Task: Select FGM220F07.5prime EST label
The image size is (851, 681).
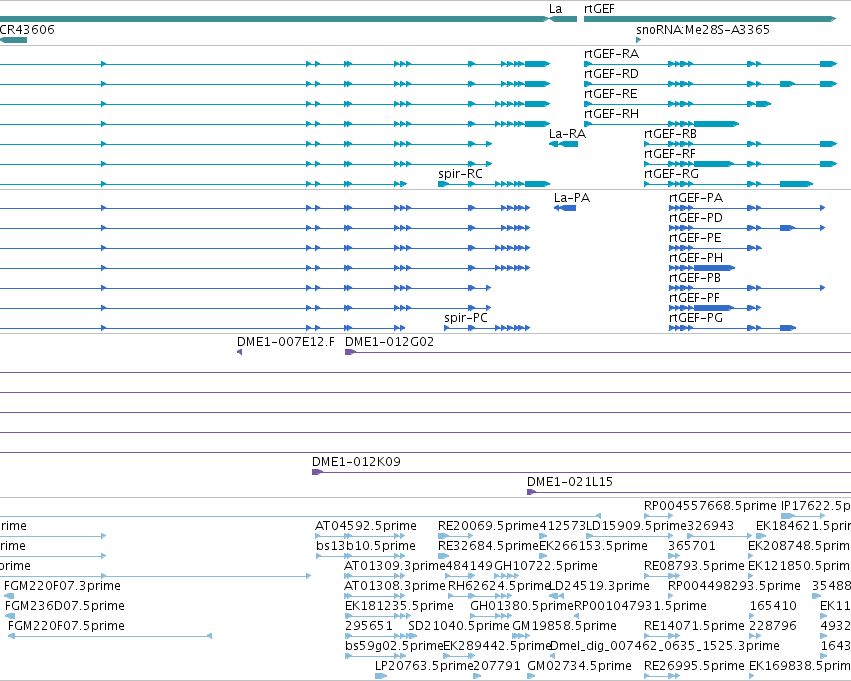Action: (x=66, y=626)
